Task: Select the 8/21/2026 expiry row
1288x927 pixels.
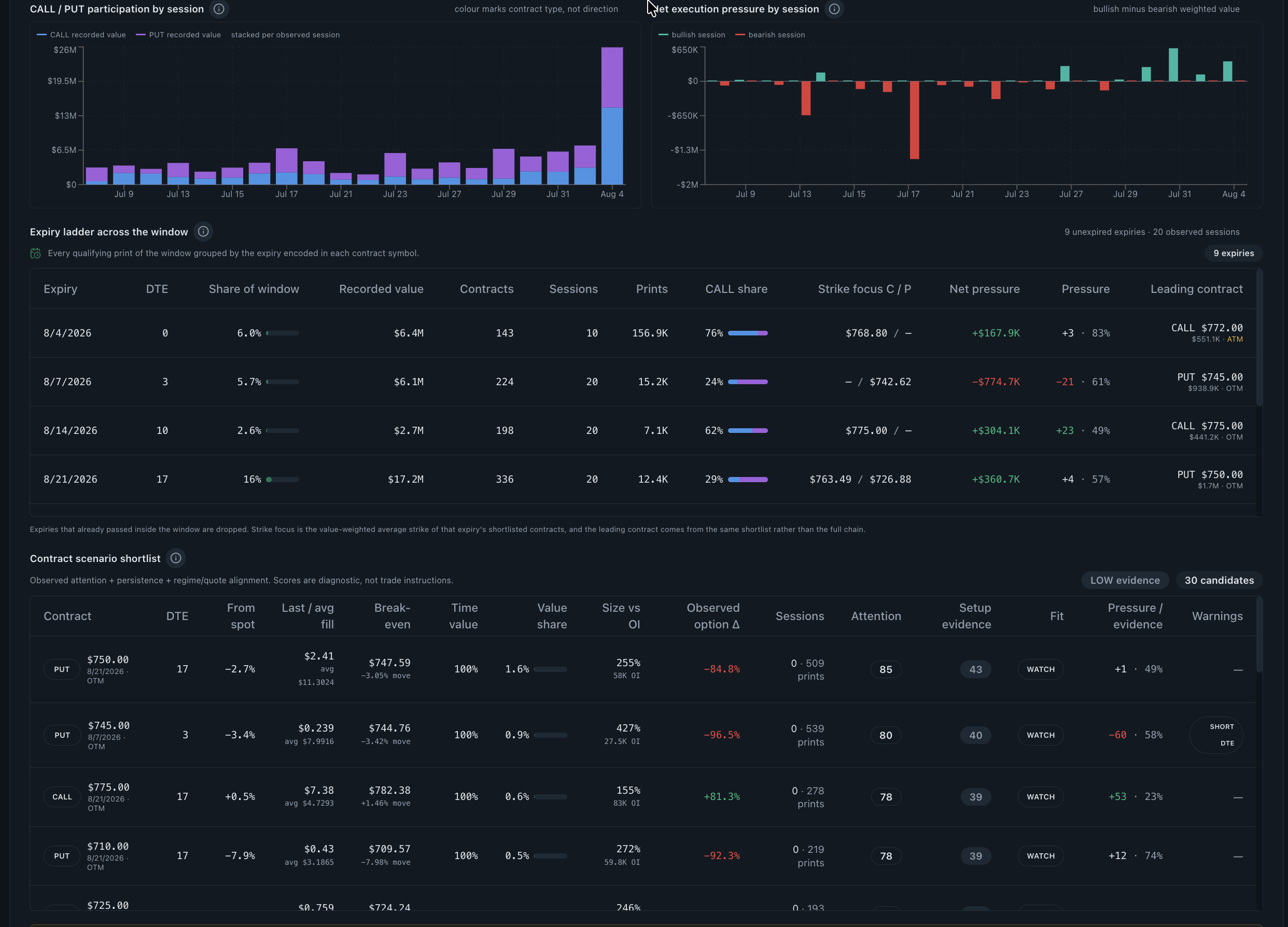Action: 643,480
